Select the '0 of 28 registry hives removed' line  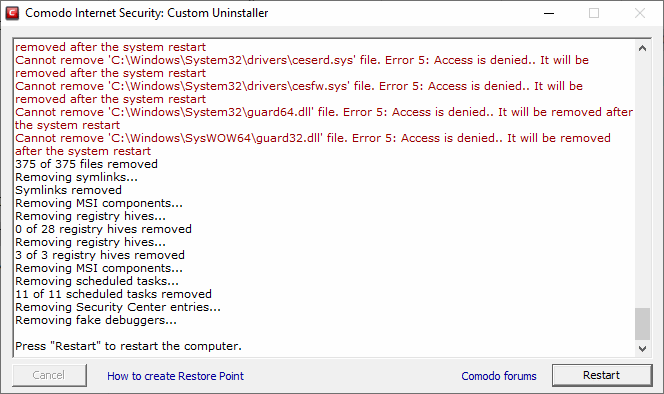click(103, 229)
